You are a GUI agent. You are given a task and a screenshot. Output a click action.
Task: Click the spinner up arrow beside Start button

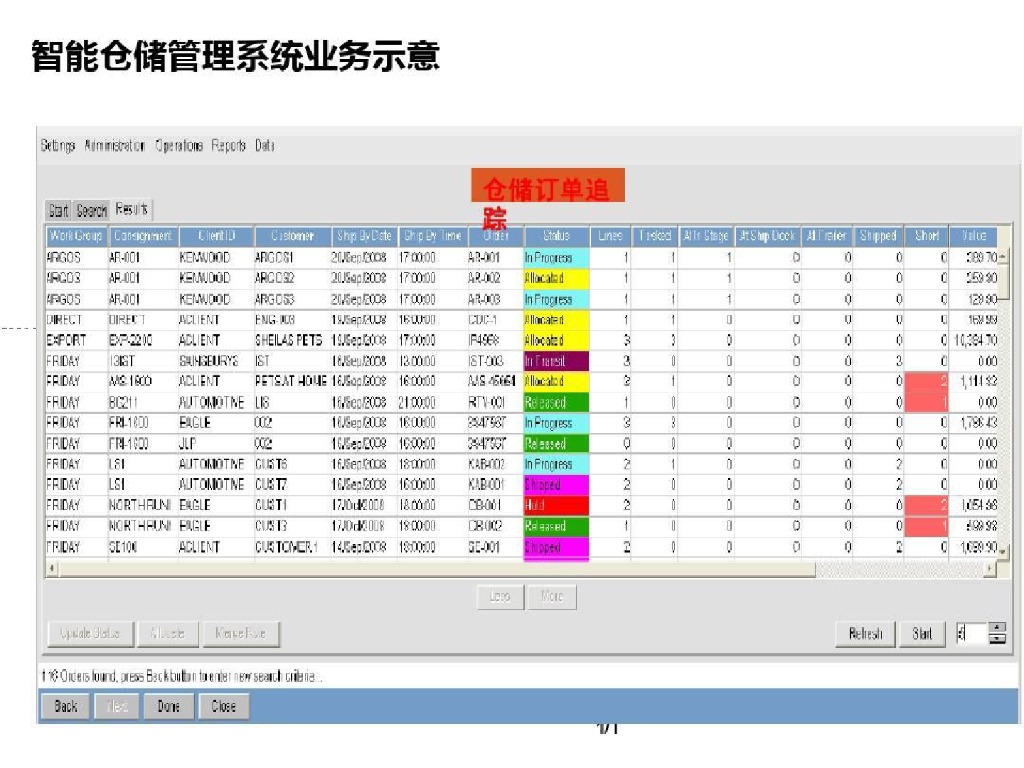tap(997, 628)
